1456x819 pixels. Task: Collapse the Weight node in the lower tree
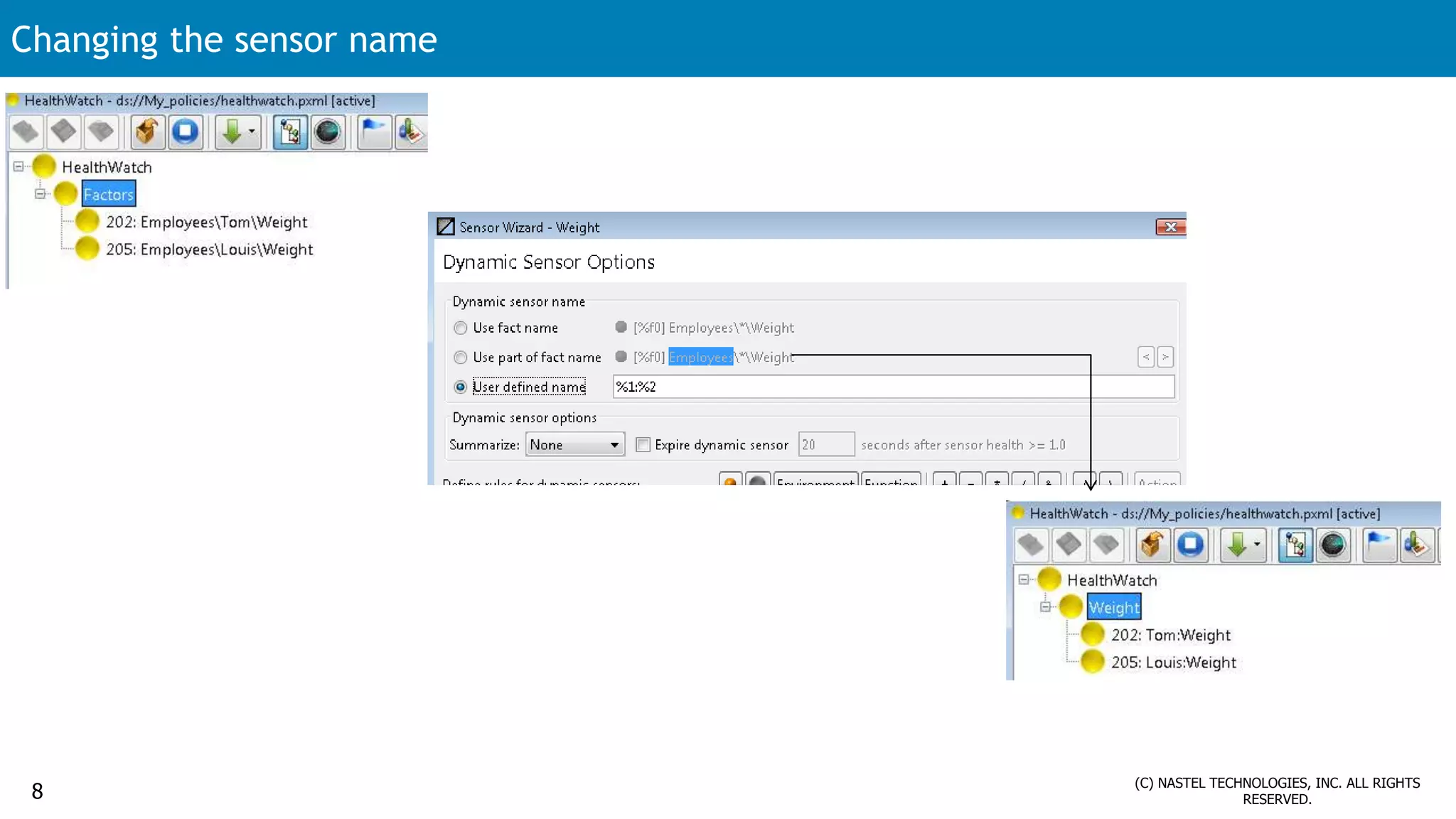click(1045, 606)
